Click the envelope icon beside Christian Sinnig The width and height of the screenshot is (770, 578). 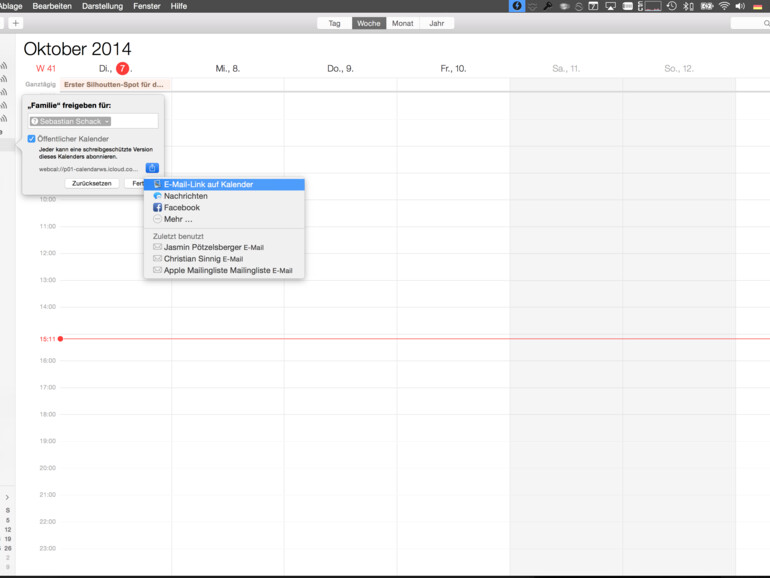click(157, 258)
